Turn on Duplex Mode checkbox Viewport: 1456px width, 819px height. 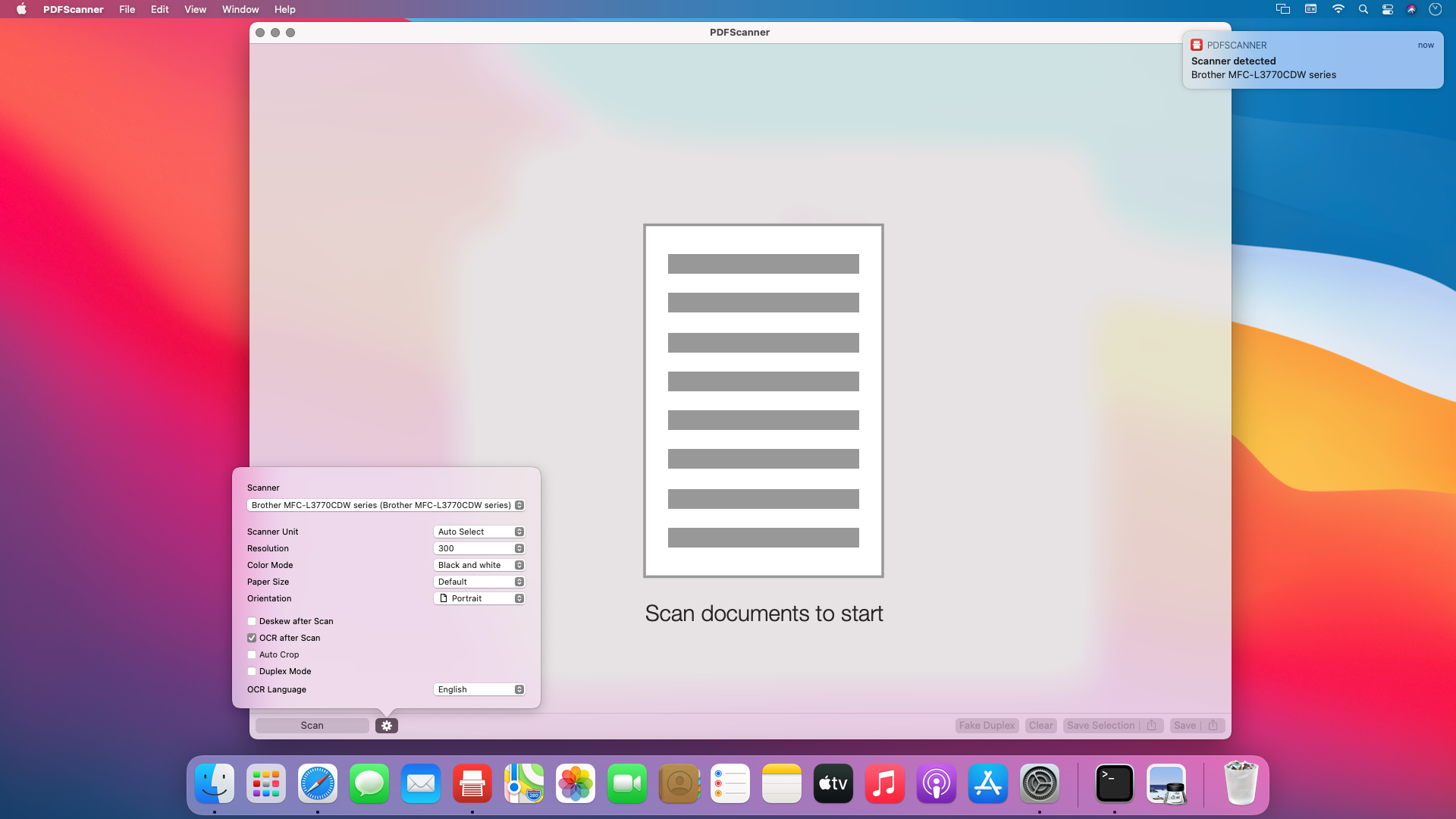coord(252,671)
